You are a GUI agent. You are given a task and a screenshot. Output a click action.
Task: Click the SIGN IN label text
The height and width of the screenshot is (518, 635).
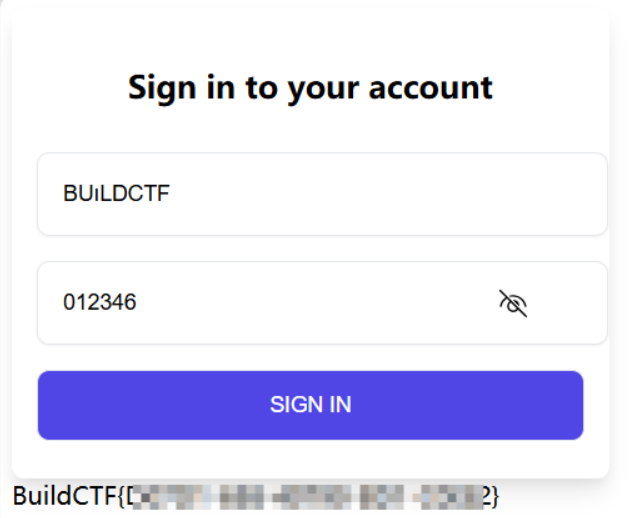(310, 405)
